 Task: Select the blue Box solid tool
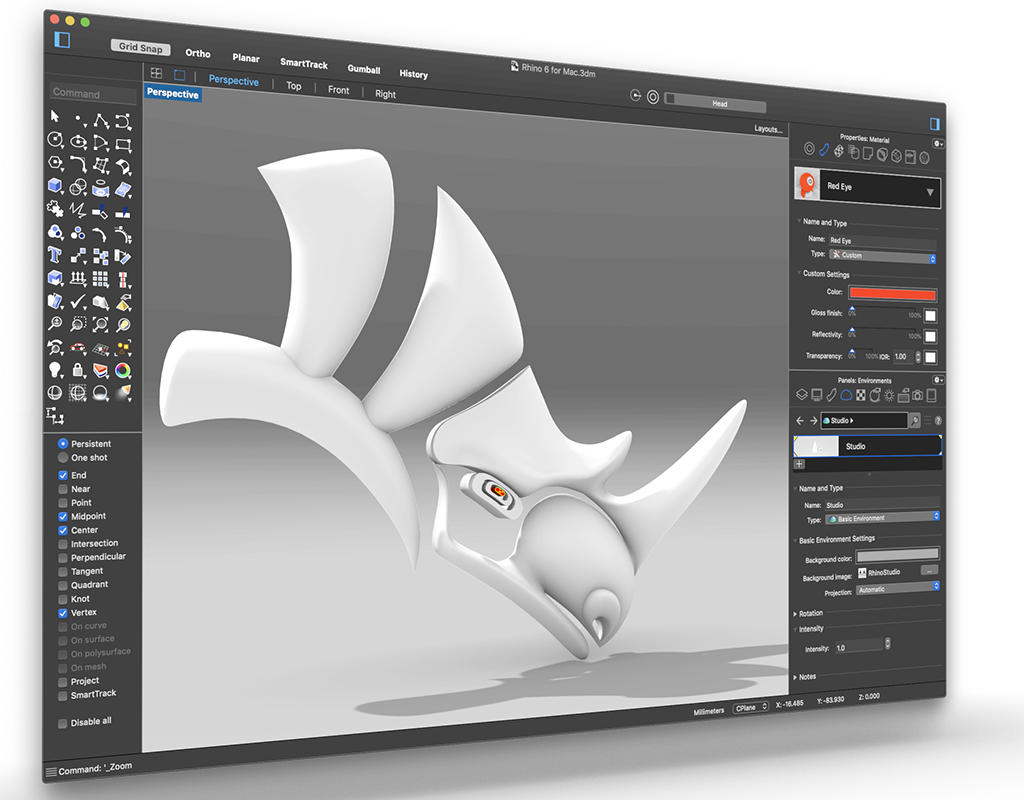pos(56,186)
